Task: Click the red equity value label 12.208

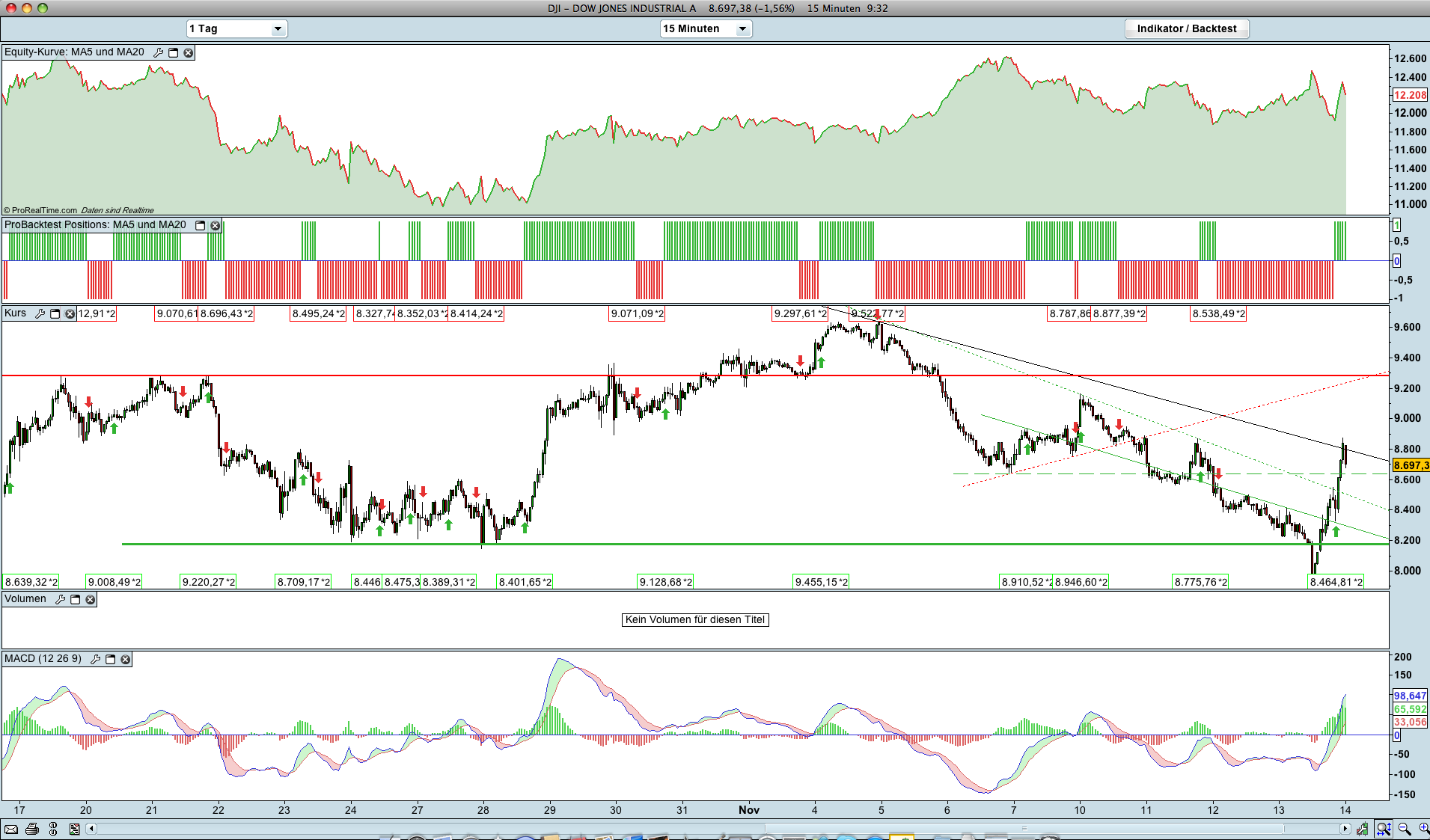Action: (x=1410, y=95)
